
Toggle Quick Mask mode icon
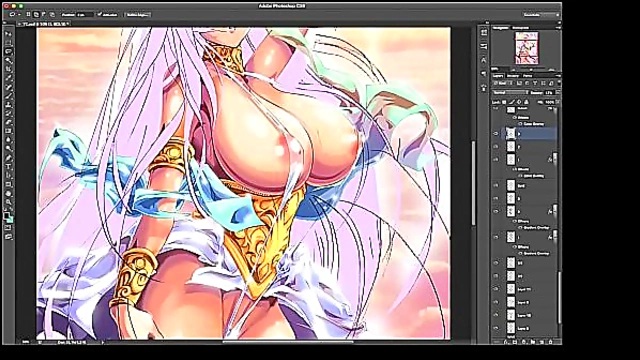coord(8,228)
